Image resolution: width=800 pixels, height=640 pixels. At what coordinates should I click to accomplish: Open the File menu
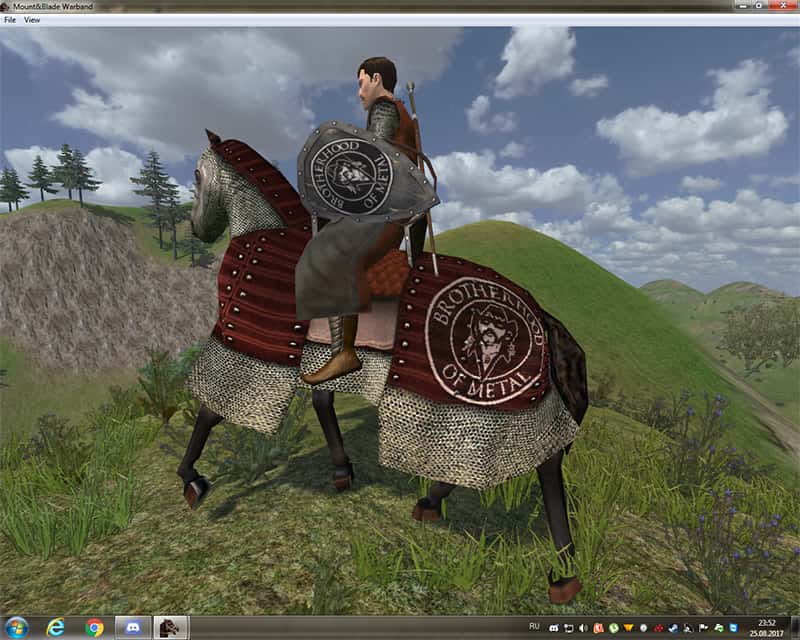[x=10, y=19]
